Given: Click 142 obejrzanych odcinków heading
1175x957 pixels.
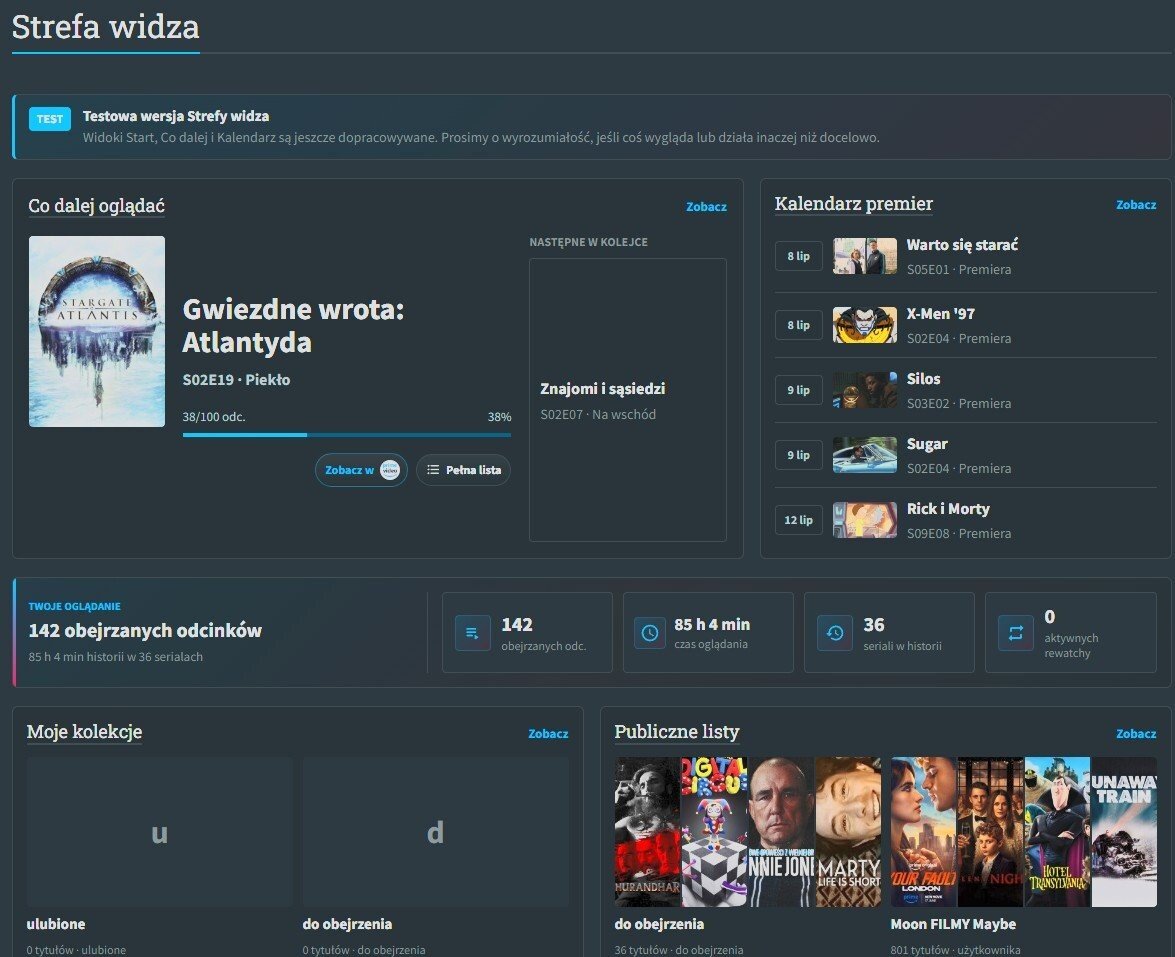Looking at the screenshot, I should click(x=145, y=630).
